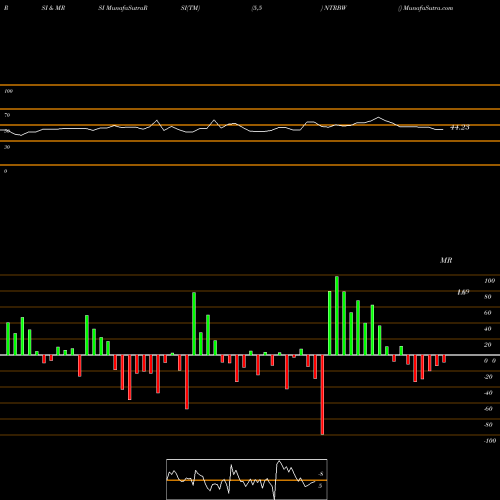
Task: Click the 70 label on RSI axis
Action: point(7,115)
